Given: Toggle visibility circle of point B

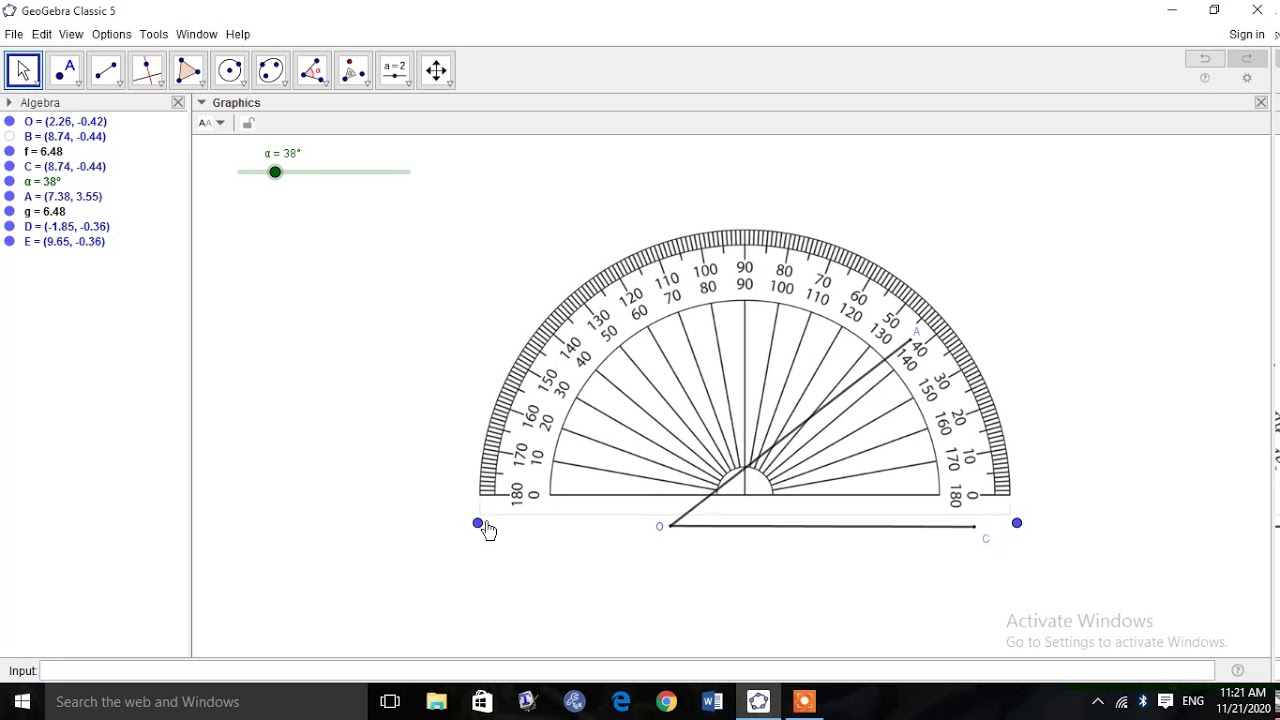Looking at the screenshot, I should pos(10,136).
